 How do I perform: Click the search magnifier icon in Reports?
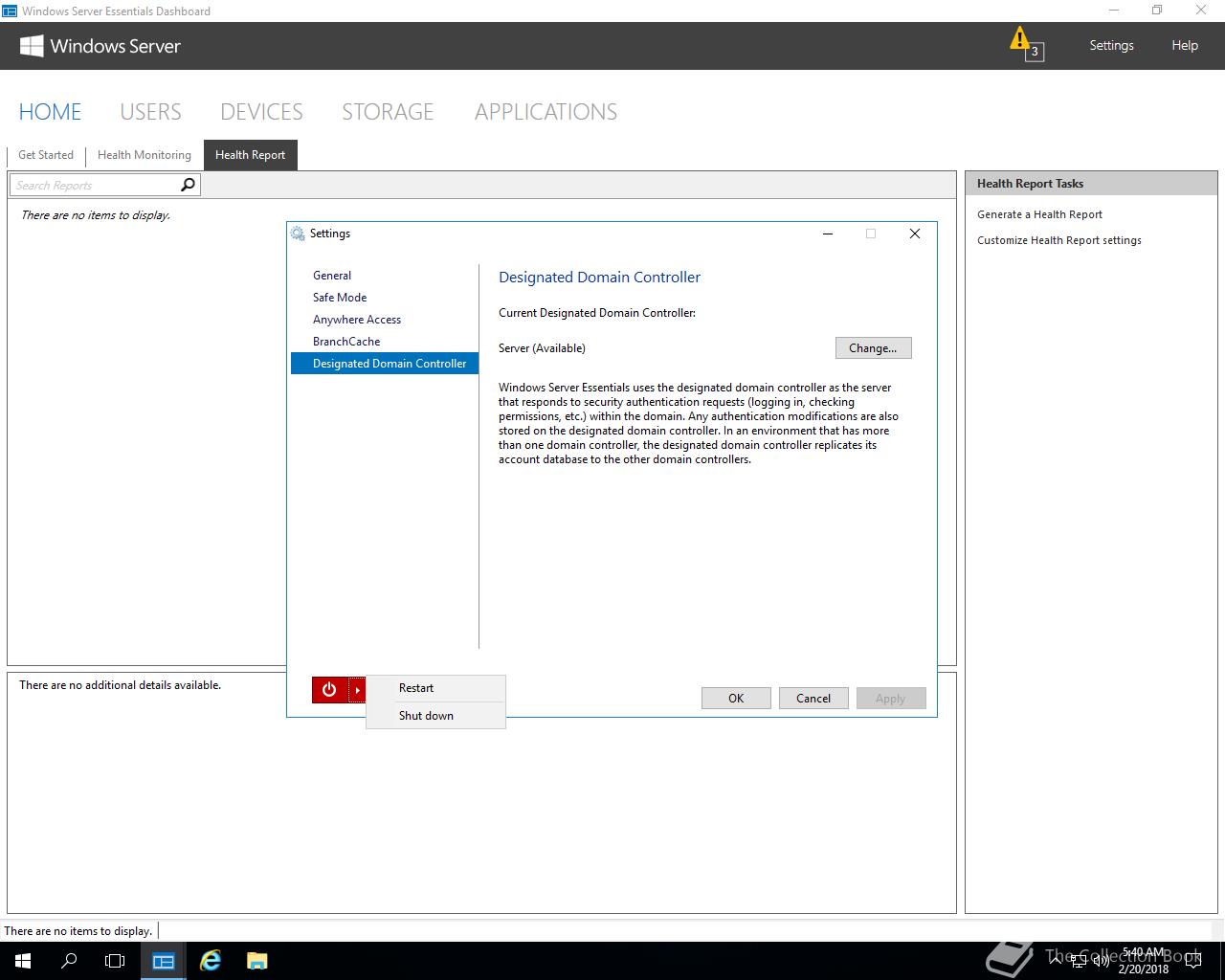click(x=189, y=185)
